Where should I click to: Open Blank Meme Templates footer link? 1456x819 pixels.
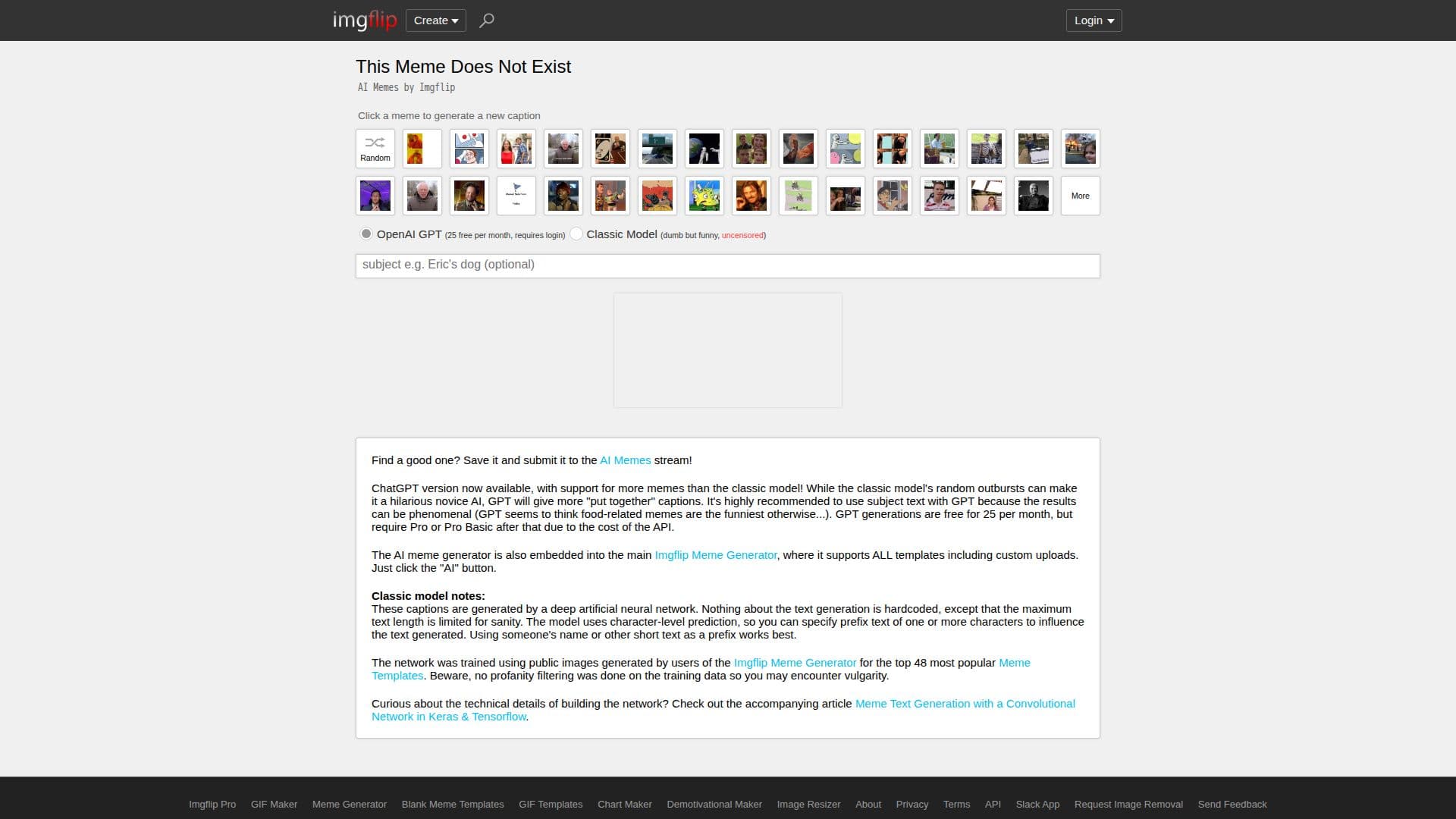(453, 805)
